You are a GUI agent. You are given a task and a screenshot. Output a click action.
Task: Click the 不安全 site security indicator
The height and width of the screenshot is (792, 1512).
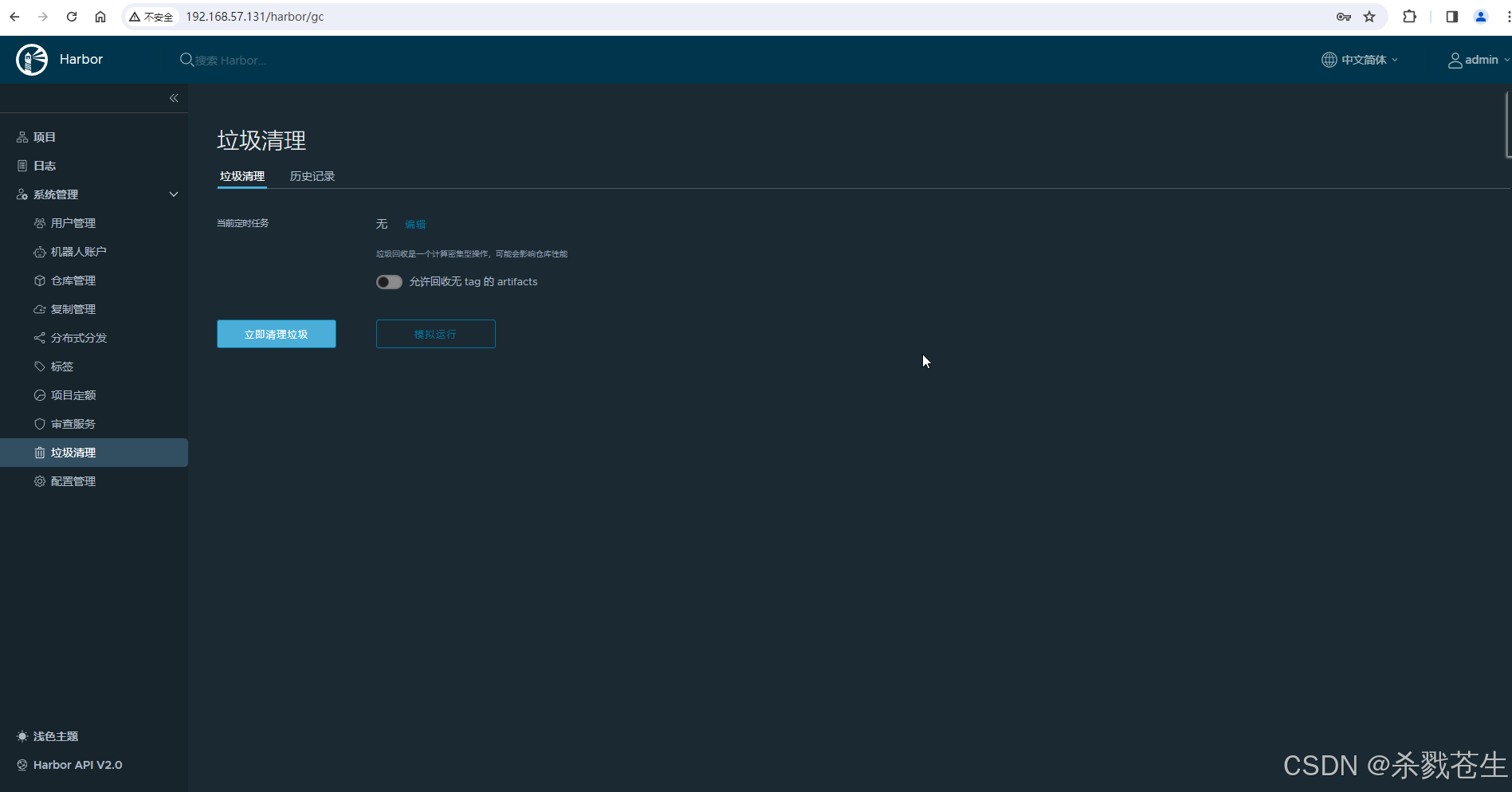point(151,17)
